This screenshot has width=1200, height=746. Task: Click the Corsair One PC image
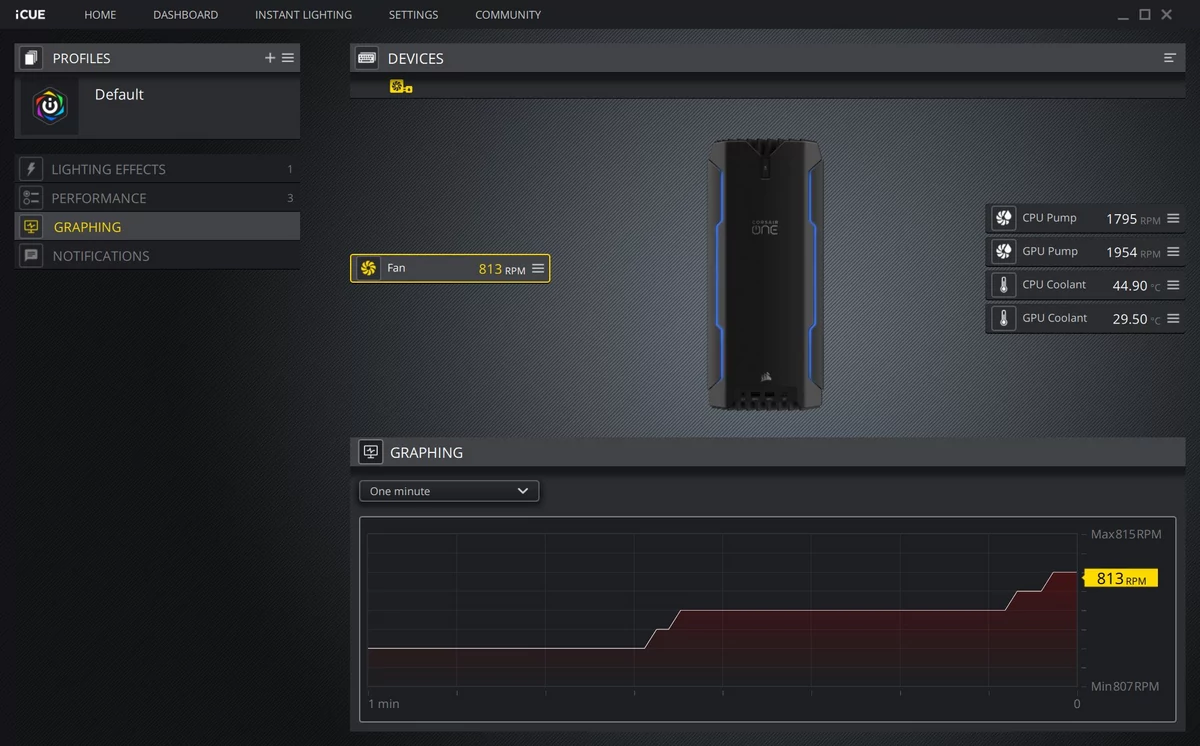[x=765, y=273]
